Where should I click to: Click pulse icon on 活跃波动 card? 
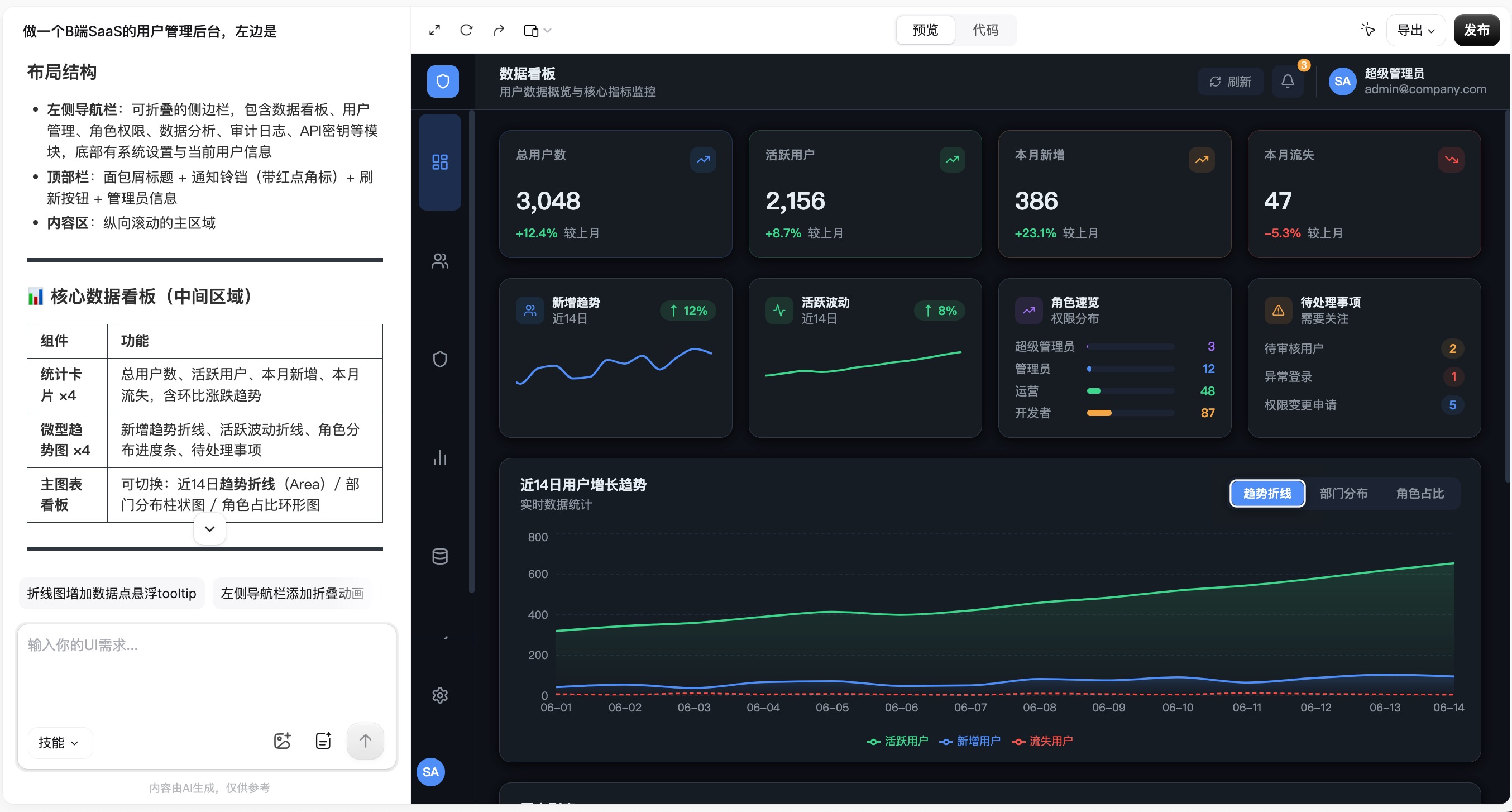tap(779, 310)
